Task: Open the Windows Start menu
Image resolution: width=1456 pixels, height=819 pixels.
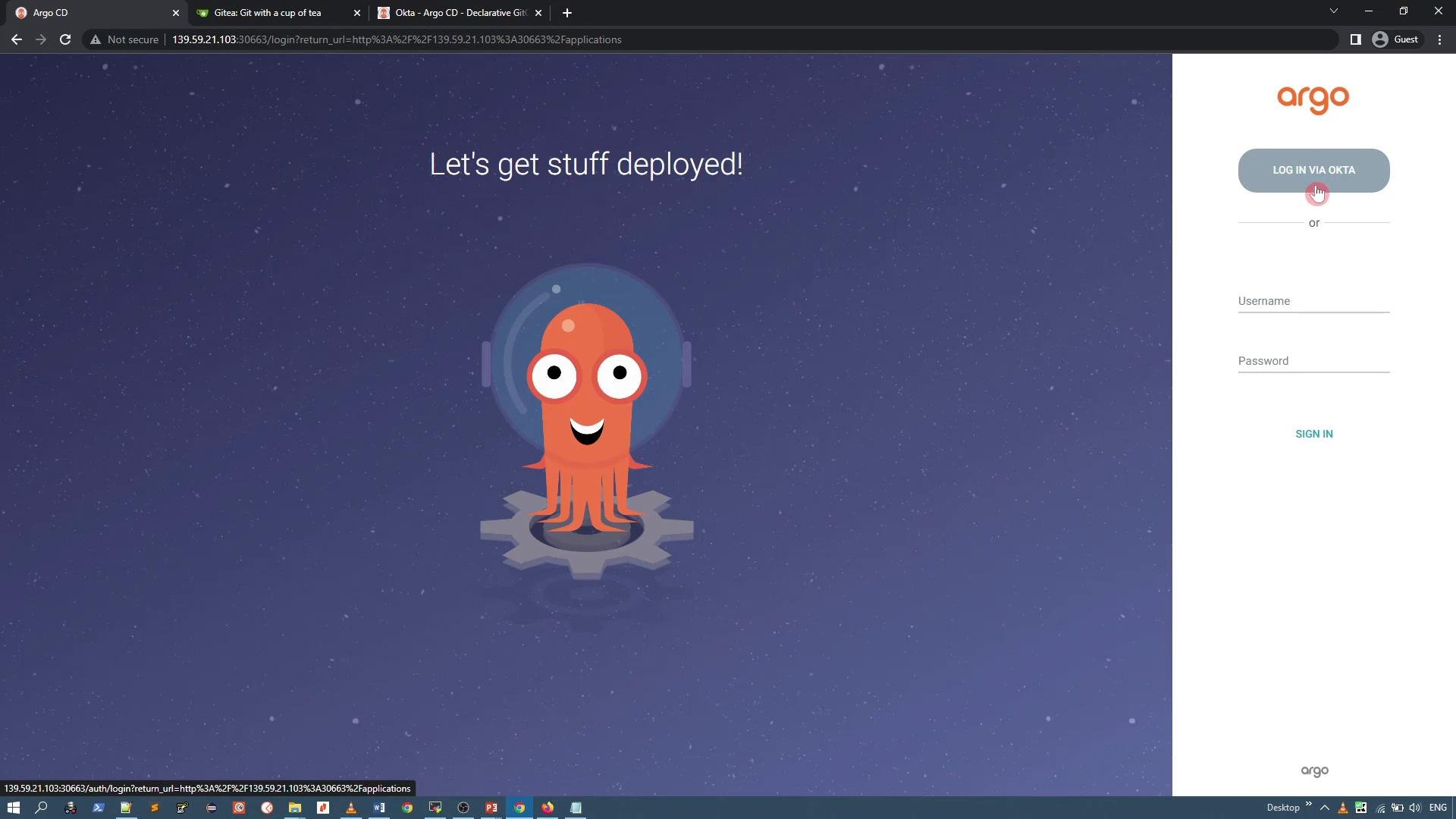Action: 13,808
